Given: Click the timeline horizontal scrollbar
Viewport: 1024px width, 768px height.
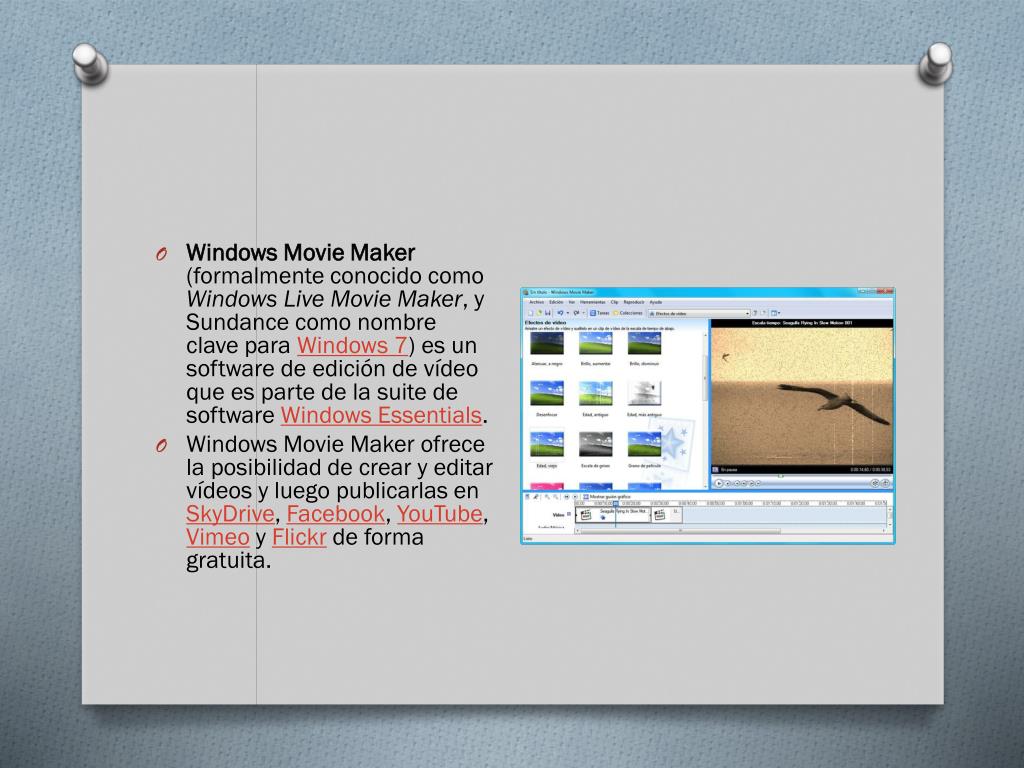Looking at the screenshot, I should (680, 531).
